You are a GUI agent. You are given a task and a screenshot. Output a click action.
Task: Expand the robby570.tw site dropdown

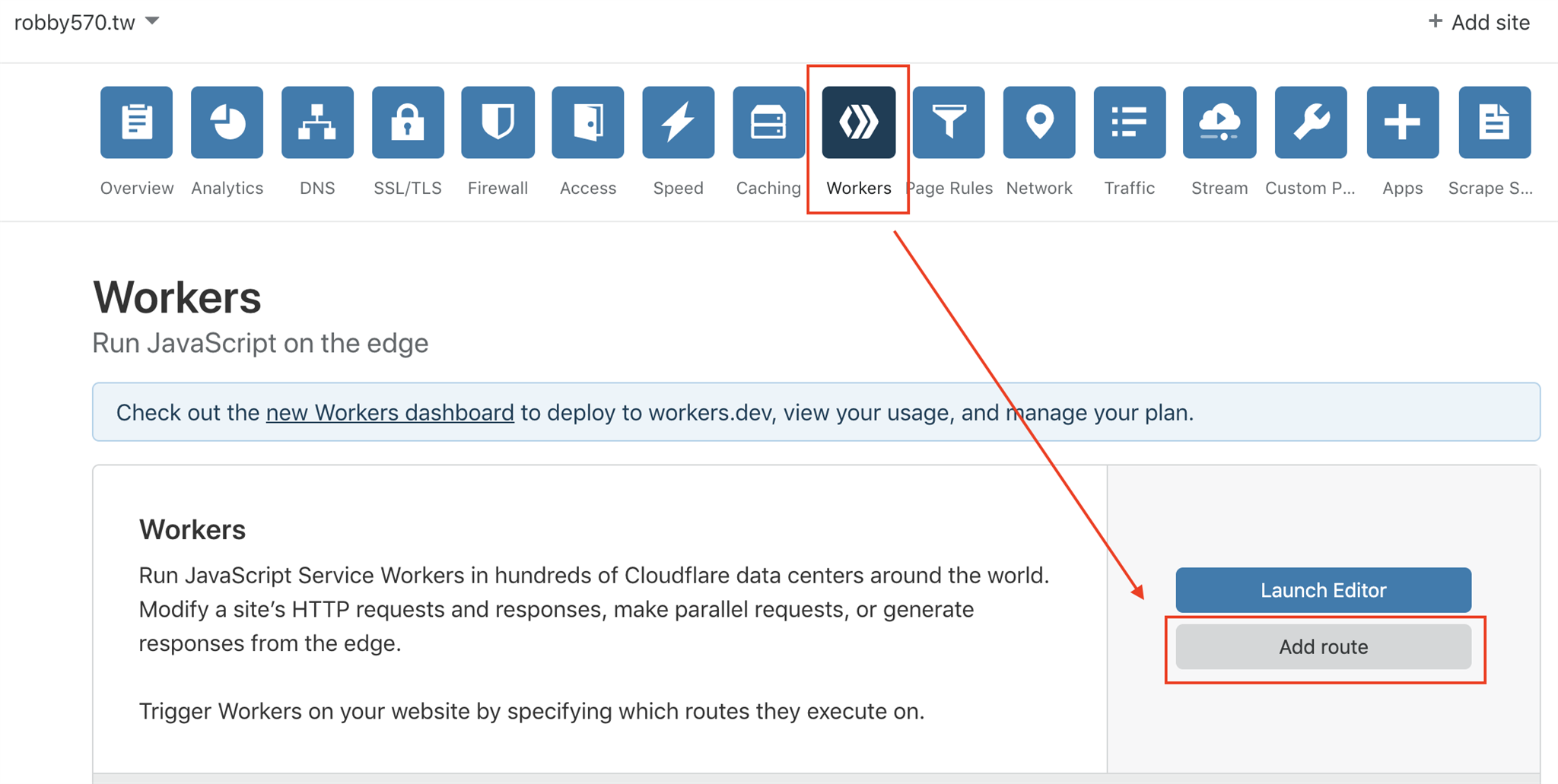[x=87, y=22]
